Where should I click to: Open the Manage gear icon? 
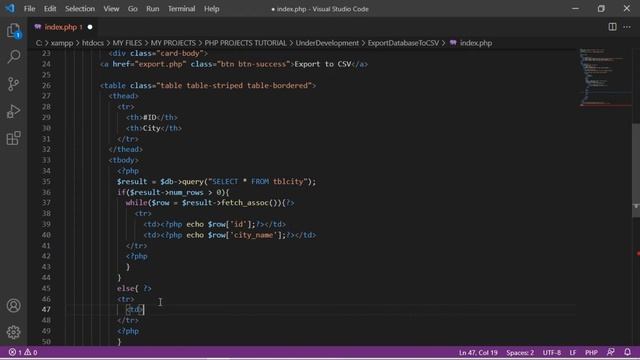pyautogui.click(x=13, y=332)
